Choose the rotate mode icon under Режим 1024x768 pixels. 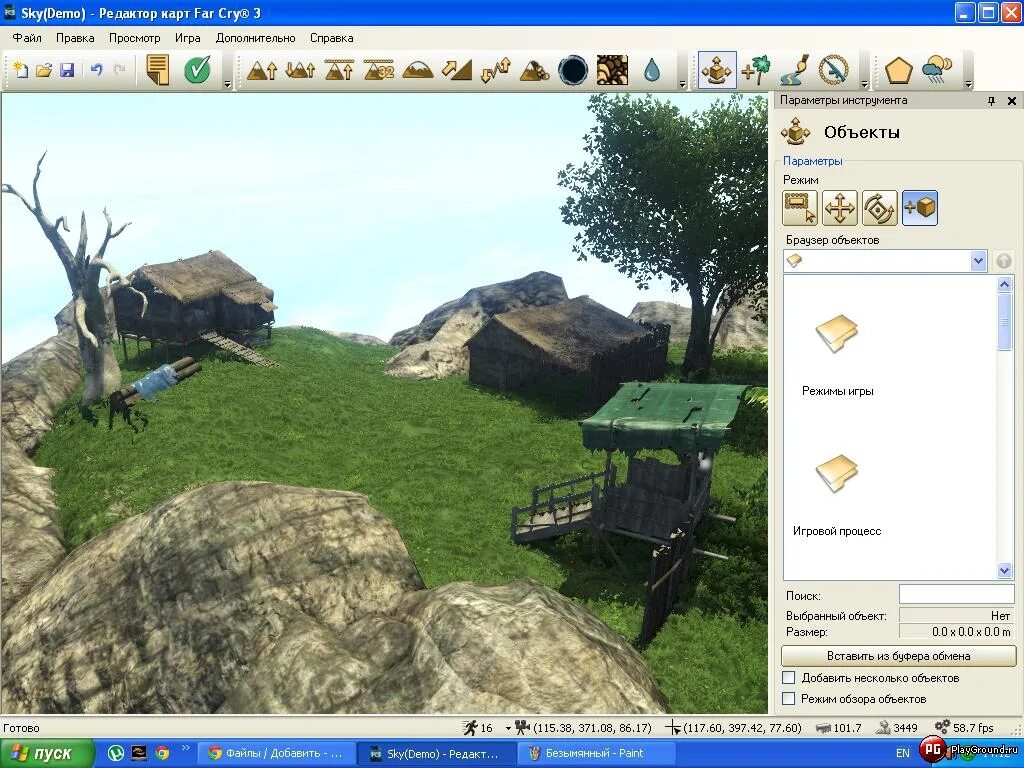[880, 208]
